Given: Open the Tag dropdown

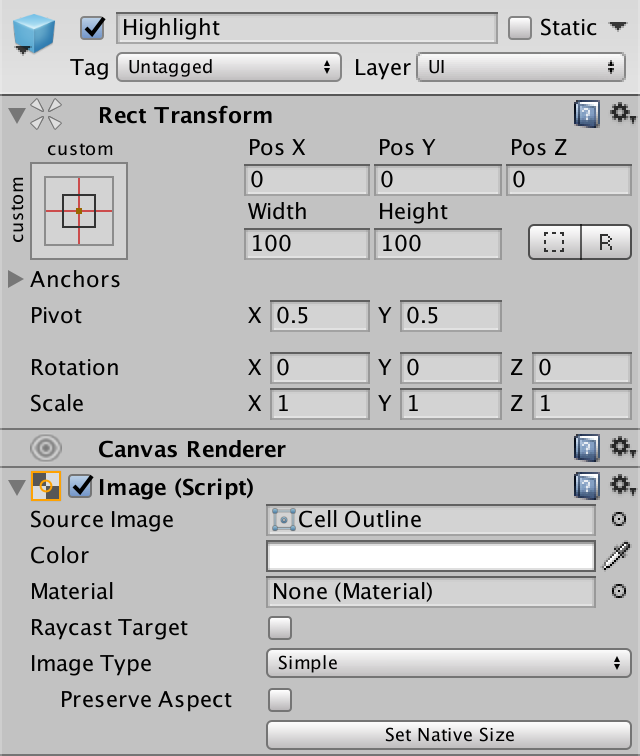Looking at the screenshot, I should (x=228, y=68).
